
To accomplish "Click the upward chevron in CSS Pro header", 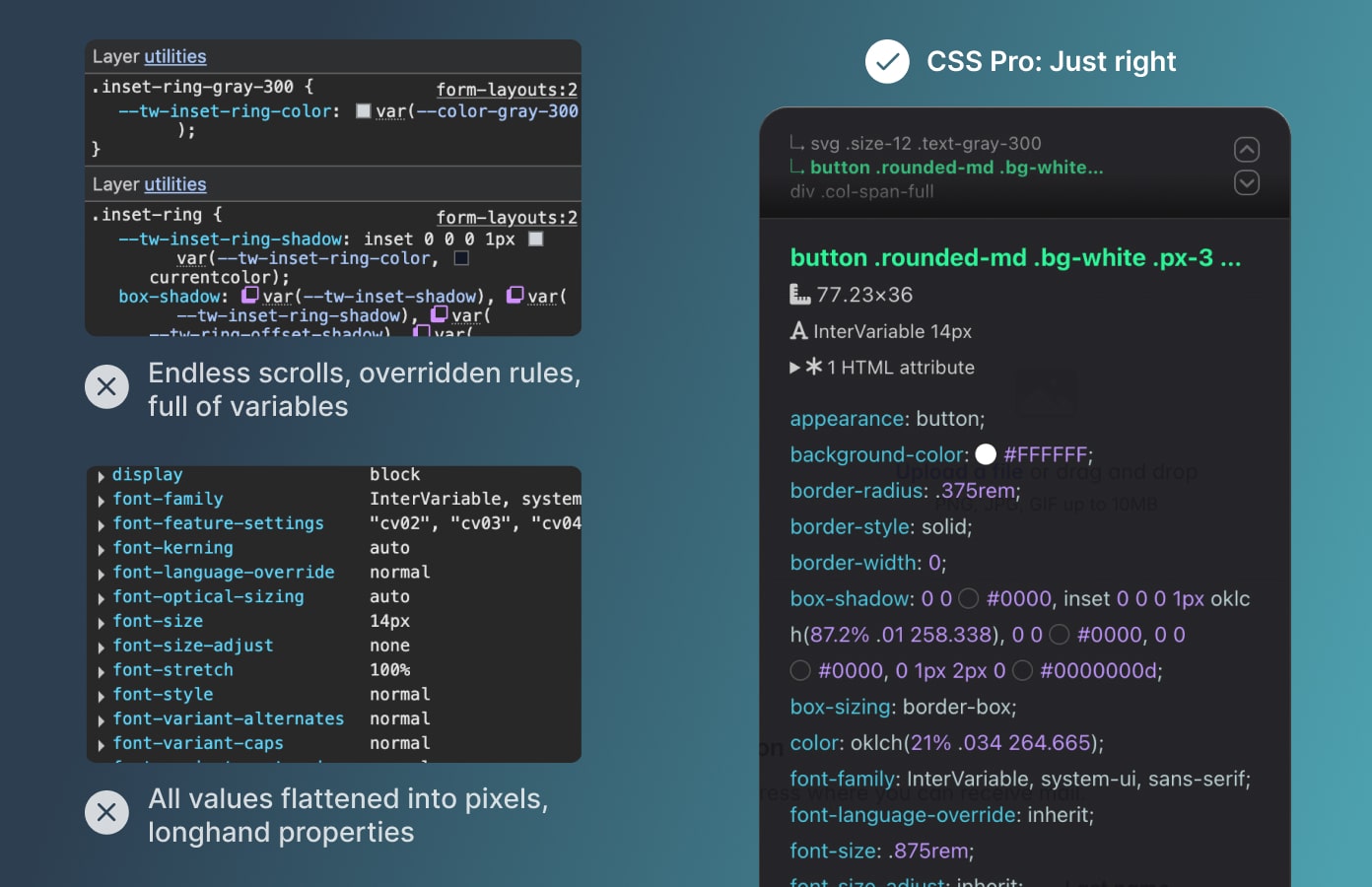I will 1246,149.
